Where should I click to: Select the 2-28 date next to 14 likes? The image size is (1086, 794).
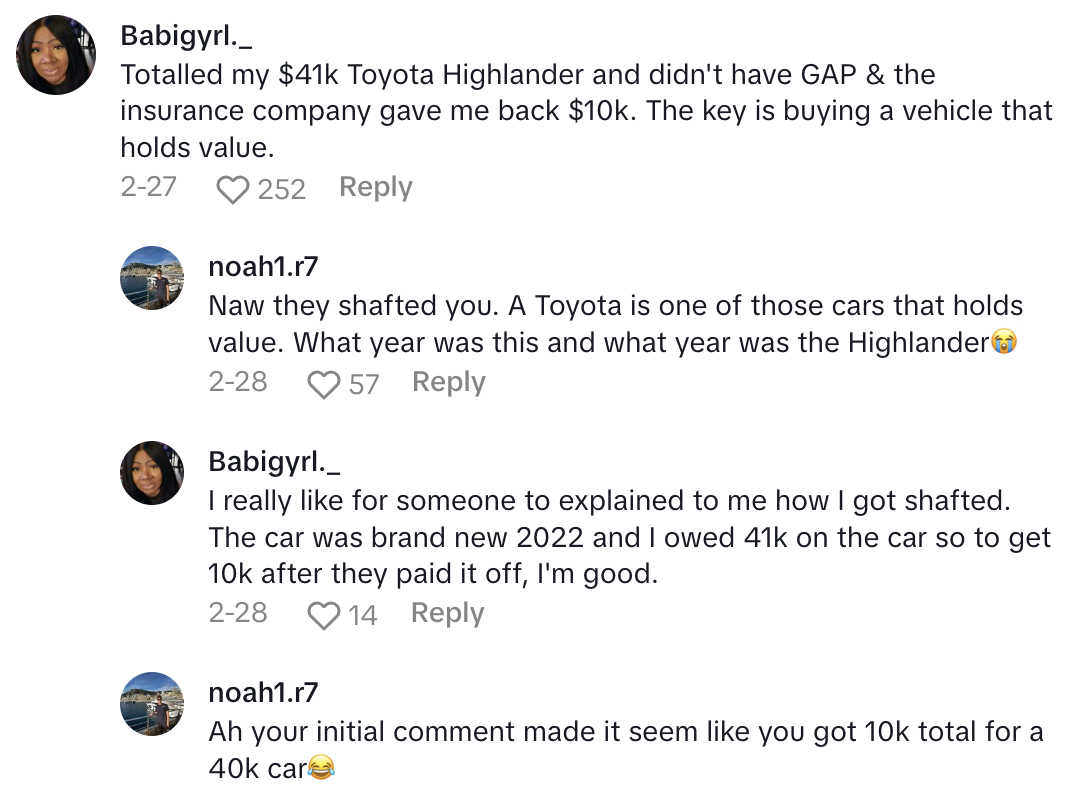(x=237, y=613)
